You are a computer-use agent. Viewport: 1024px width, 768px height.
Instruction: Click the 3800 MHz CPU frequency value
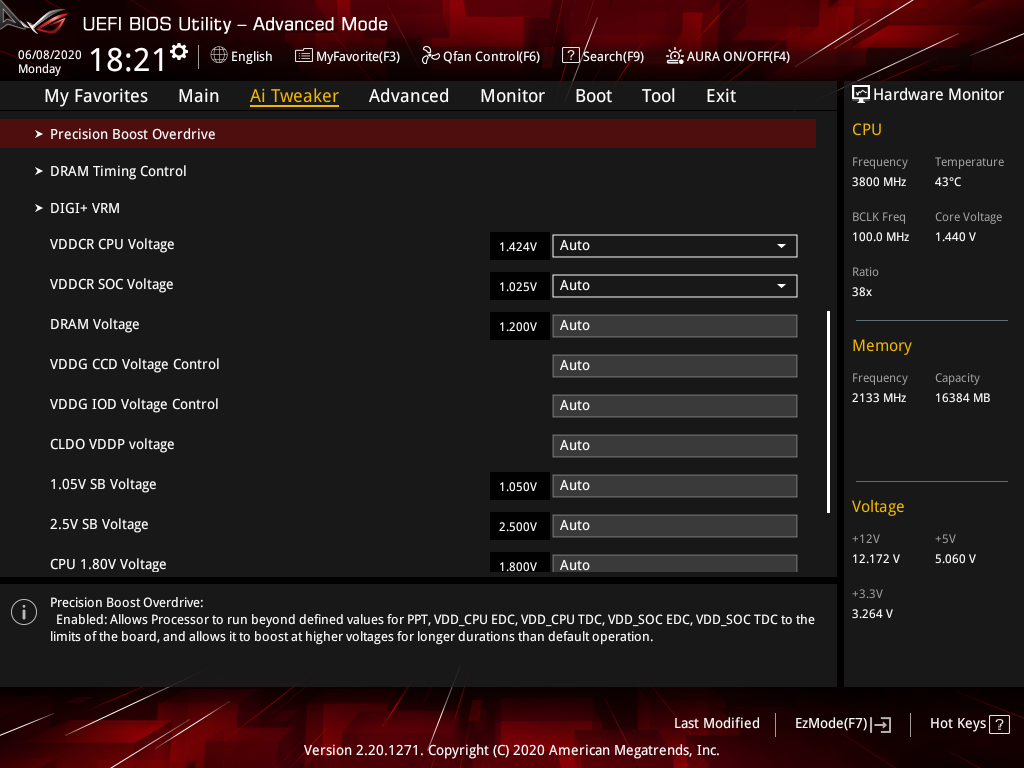(879, 182)
